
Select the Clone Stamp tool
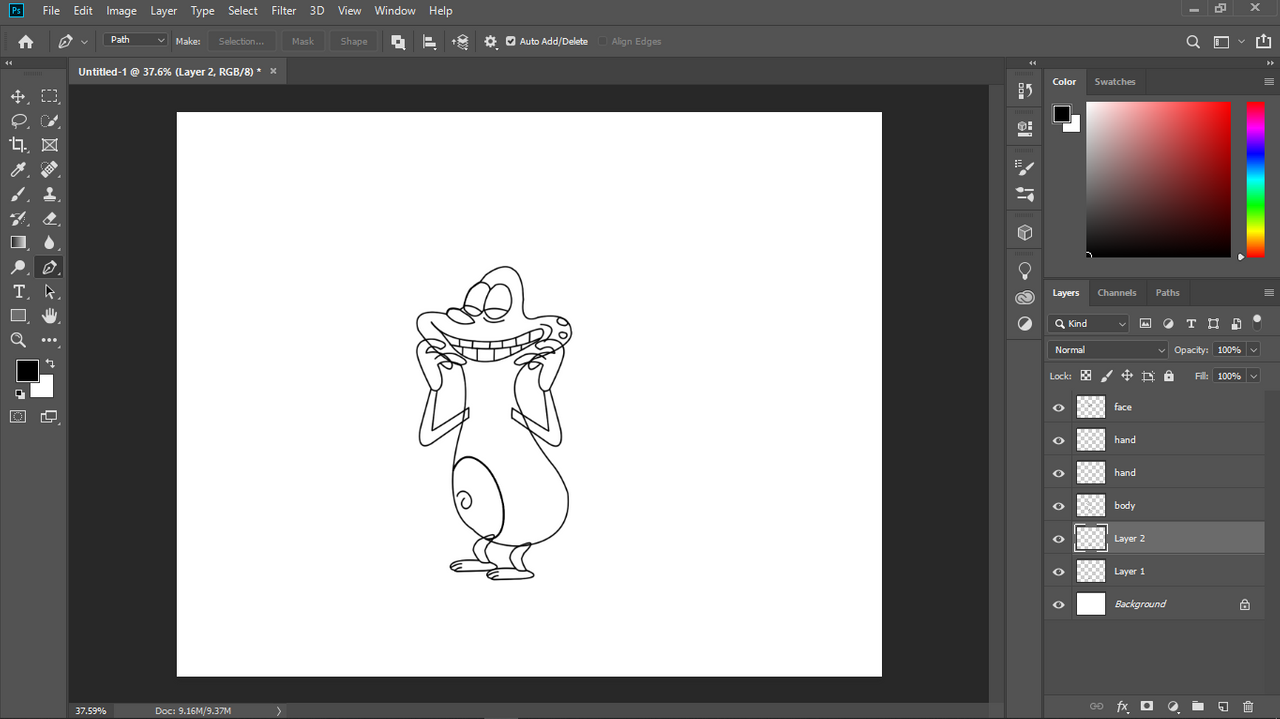[49, 194]
